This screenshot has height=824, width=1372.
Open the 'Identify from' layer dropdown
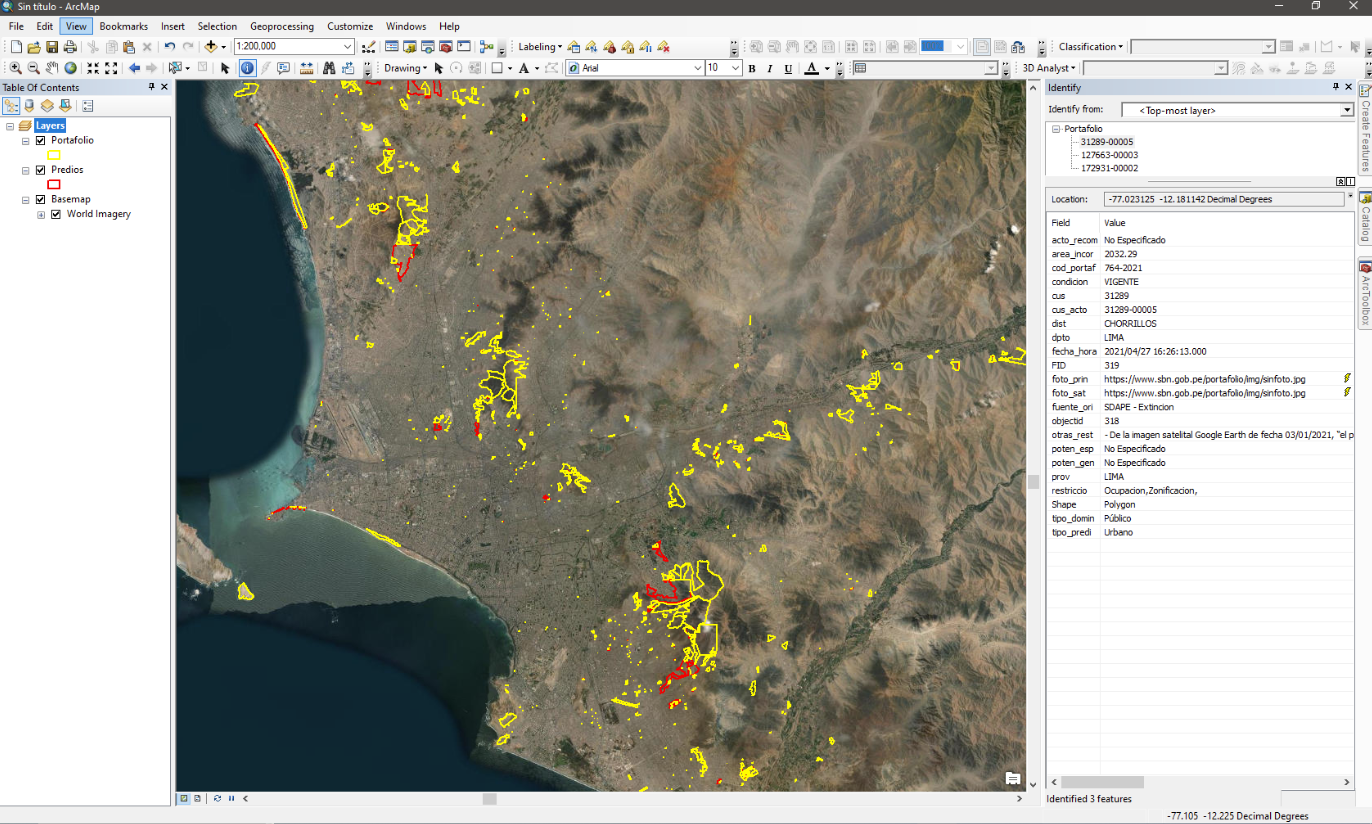1346,111
